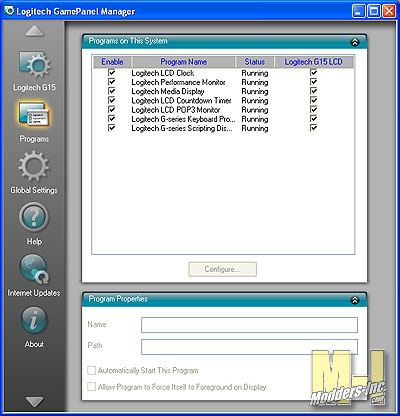Toggle Enable checkbox for Logitech Media Display
The height and width of the screenshot is (416, 400).
(112, 91)
